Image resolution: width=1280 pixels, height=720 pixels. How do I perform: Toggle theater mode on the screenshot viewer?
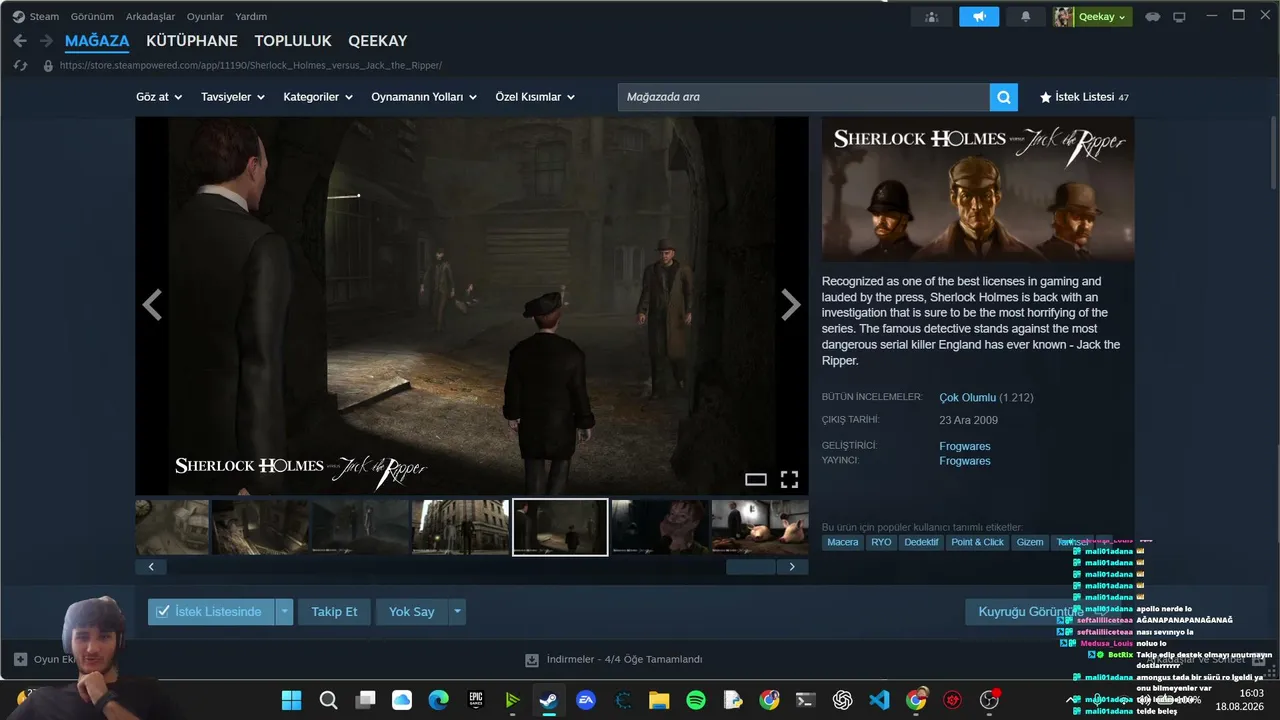(x=756, y=479)
